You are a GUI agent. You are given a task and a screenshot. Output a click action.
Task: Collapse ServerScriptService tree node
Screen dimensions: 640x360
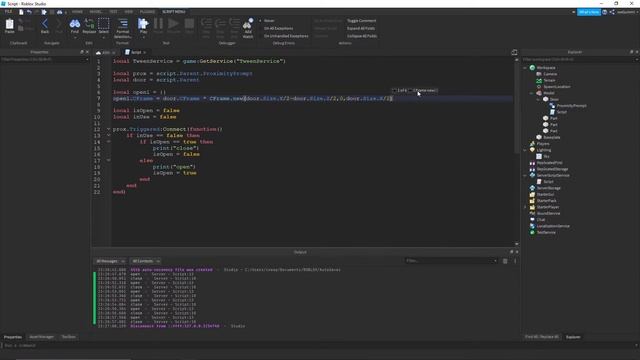(525, 175)
